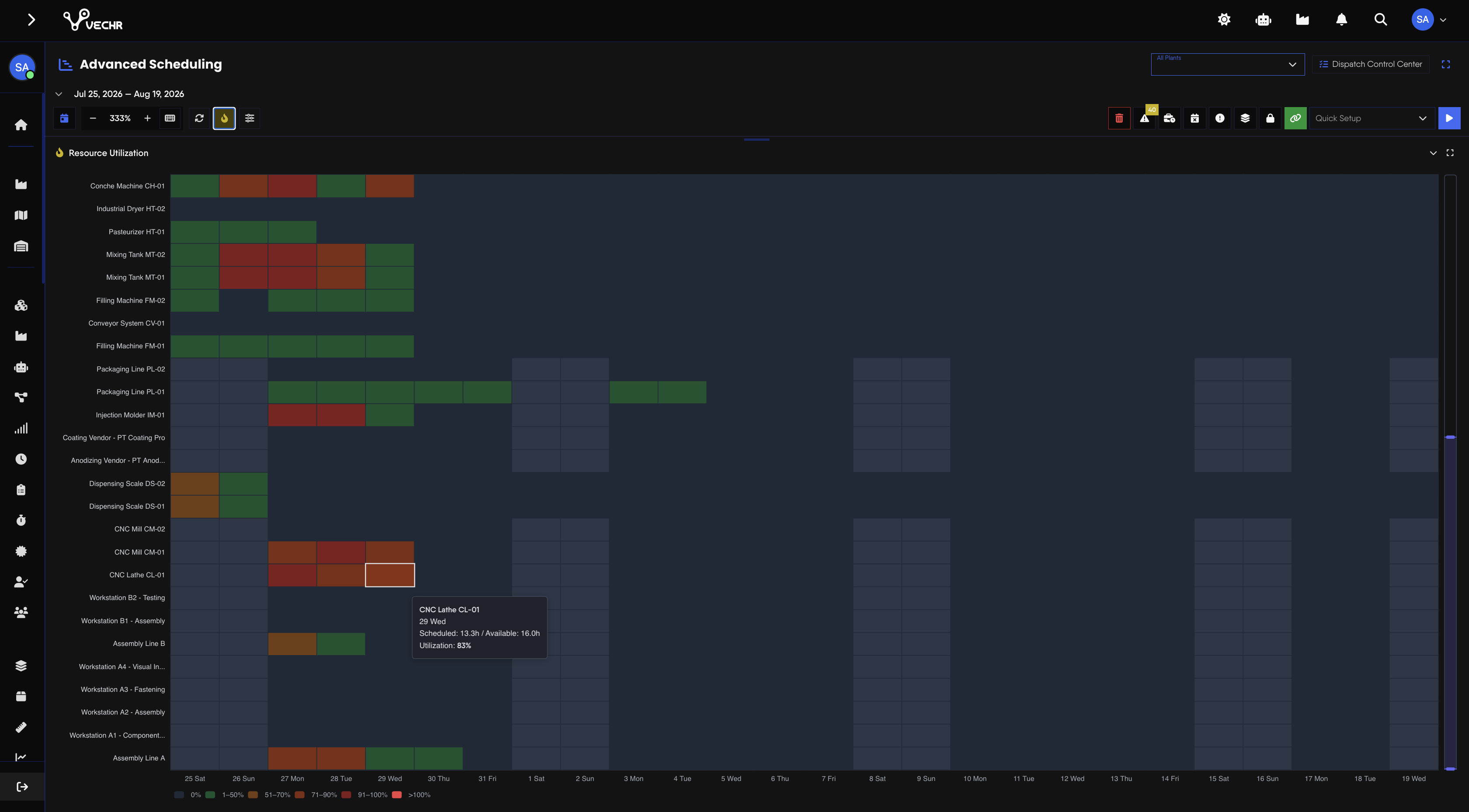Click the layers stack toolbar icon

tap(1245, 118)
